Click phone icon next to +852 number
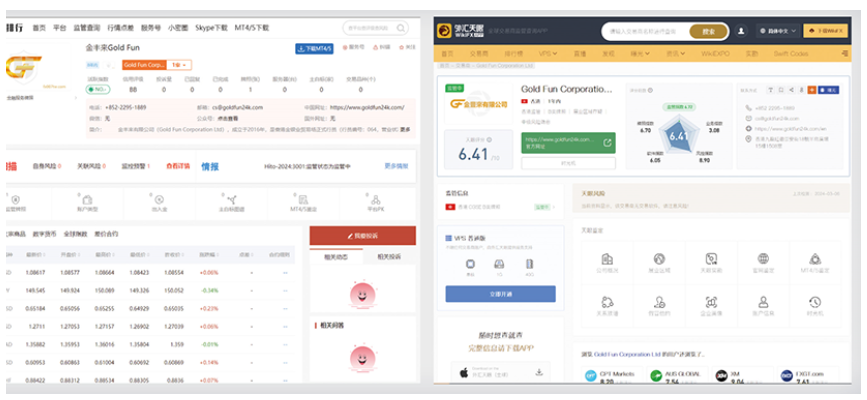This screenshot has width=867, height=400. [x=749, y=108]
